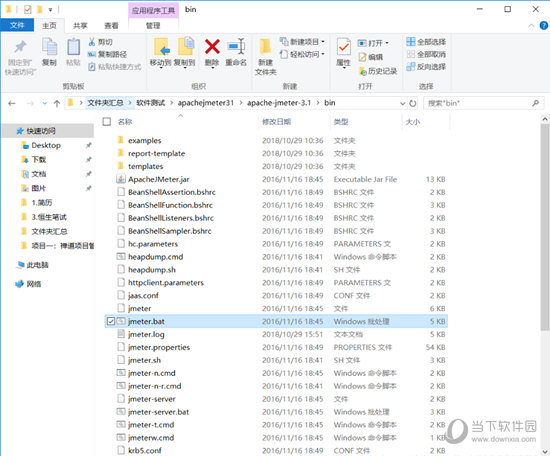The height and width of the screenshot is (456, 550).
Task: Select the jmeter.properties file
Action: click(159, 347)
